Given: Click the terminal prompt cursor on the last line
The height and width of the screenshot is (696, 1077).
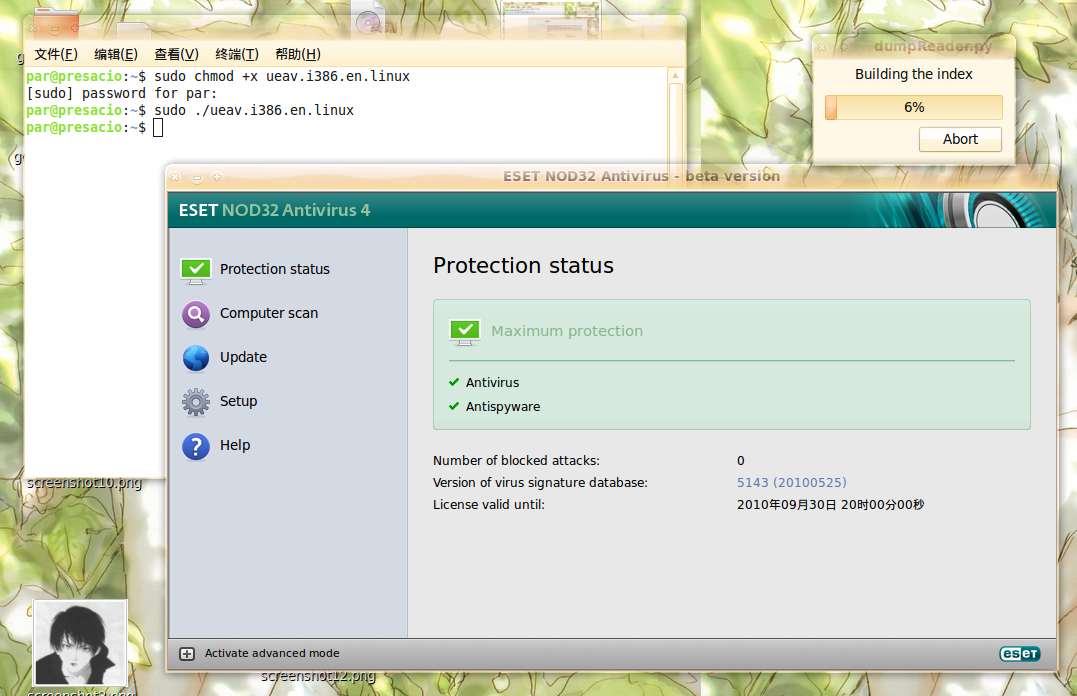Looking at the screenshot, I should 158,128.
